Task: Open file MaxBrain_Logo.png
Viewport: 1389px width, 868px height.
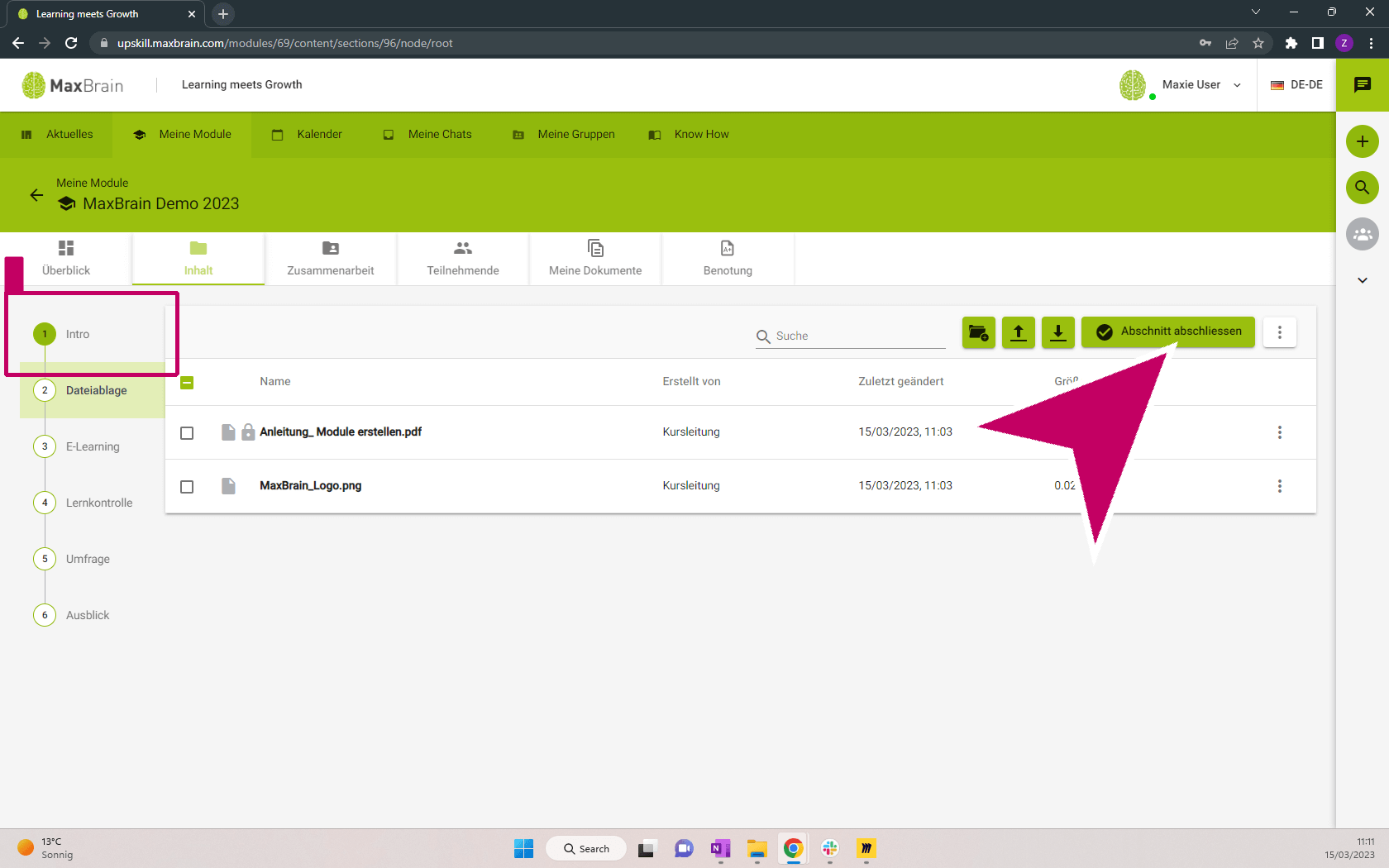Action: click(x=311, y=485)
